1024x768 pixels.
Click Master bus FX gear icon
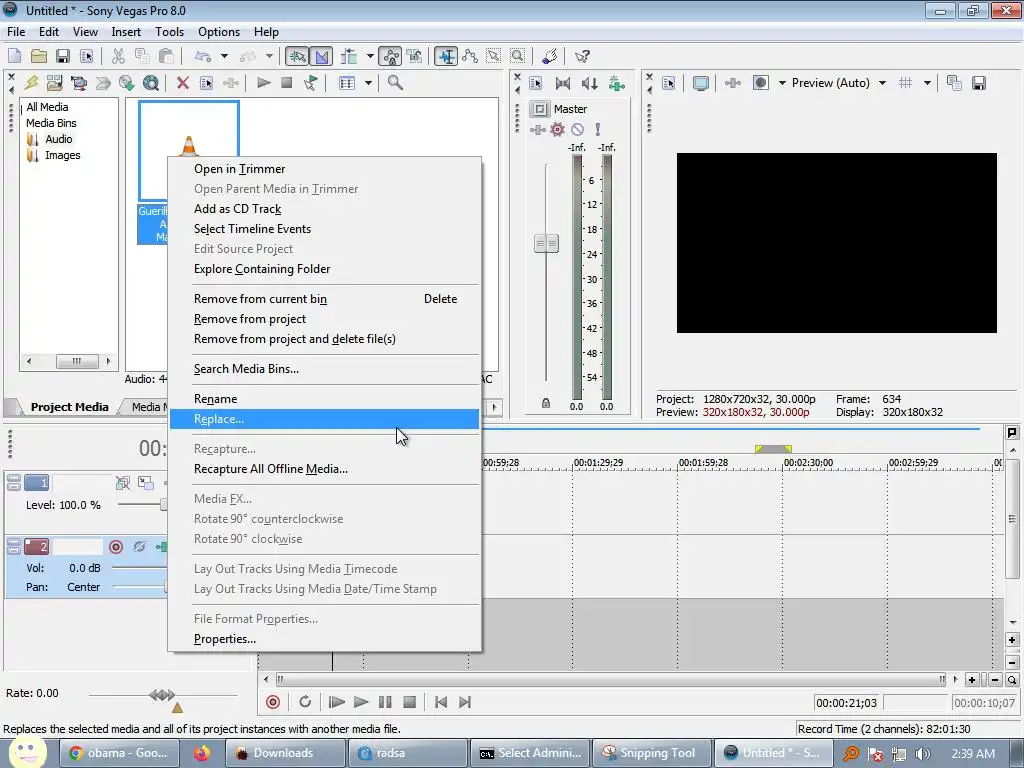tap(557, 129)
